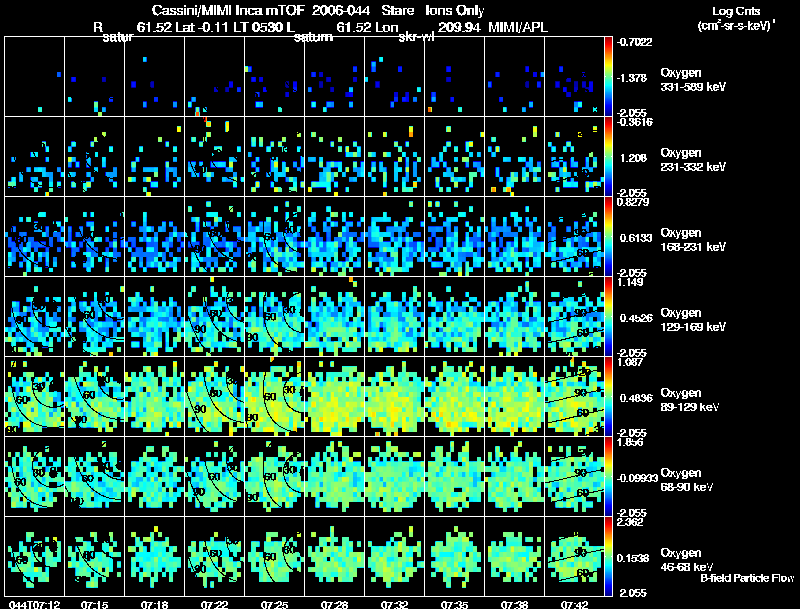The image size is (800, 609).
Task: Open the 231-332 keV image at 07:22
Action: point(214,157)
